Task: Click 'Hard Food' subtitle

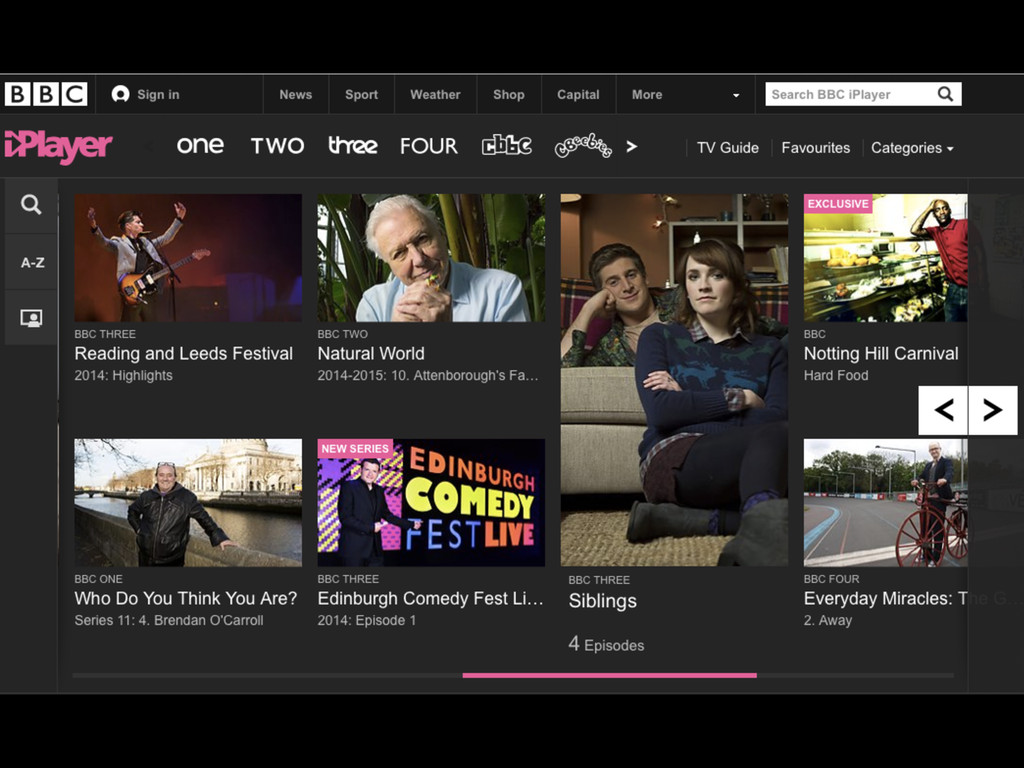Action: pos(836,376)
